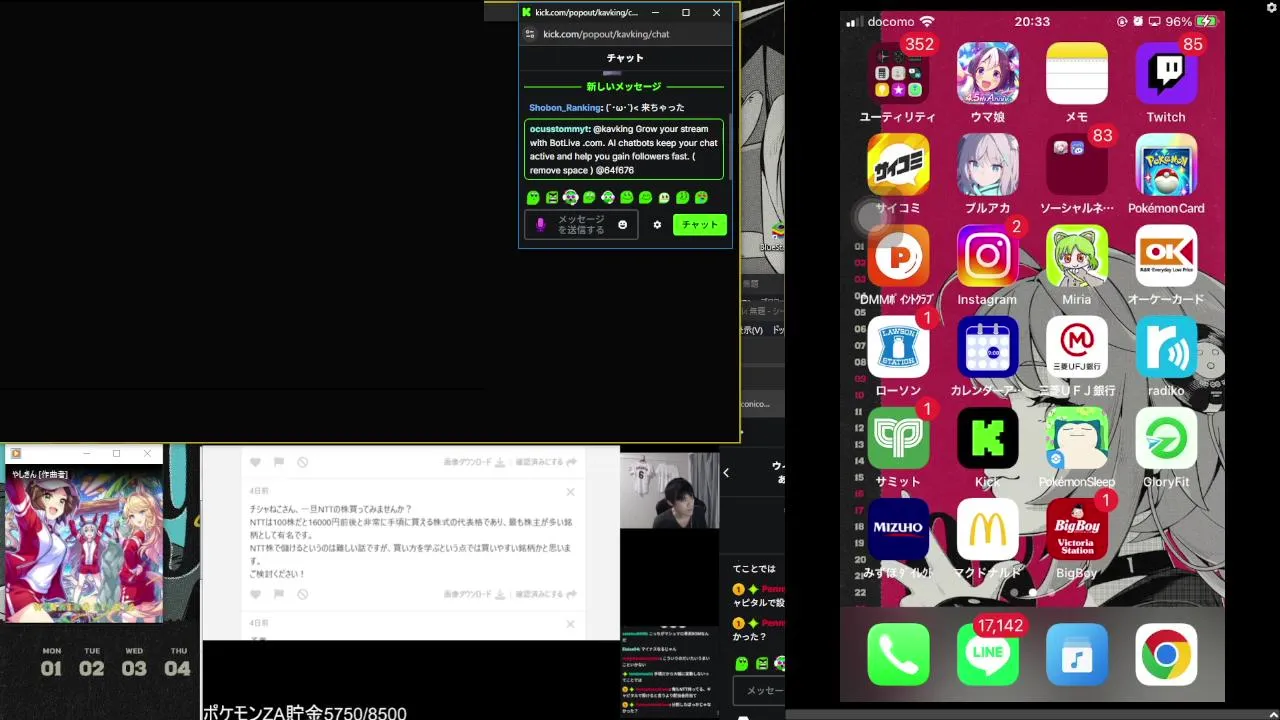Click the チャット header in the Kick popout
Screen dimensions: 1280x720
[625, 58]
